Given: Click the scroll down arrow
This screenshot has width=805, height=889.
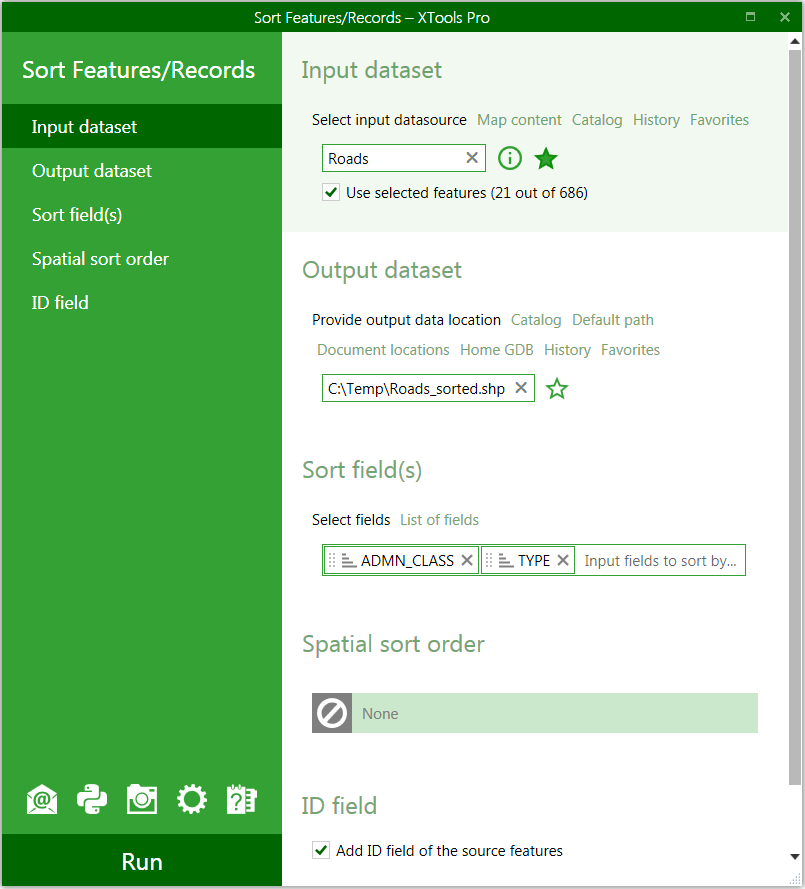Looking at the screenshot, I should tap(795, 857).
